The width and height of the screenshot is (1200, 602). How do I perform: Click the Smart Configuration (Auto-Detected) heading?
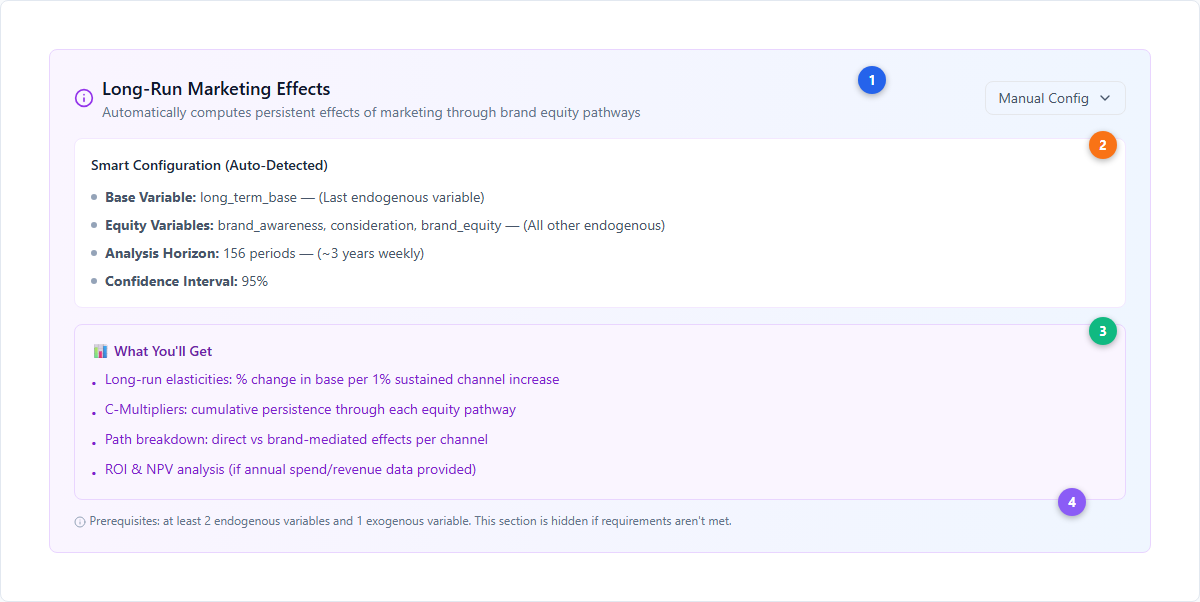[209, 165]
